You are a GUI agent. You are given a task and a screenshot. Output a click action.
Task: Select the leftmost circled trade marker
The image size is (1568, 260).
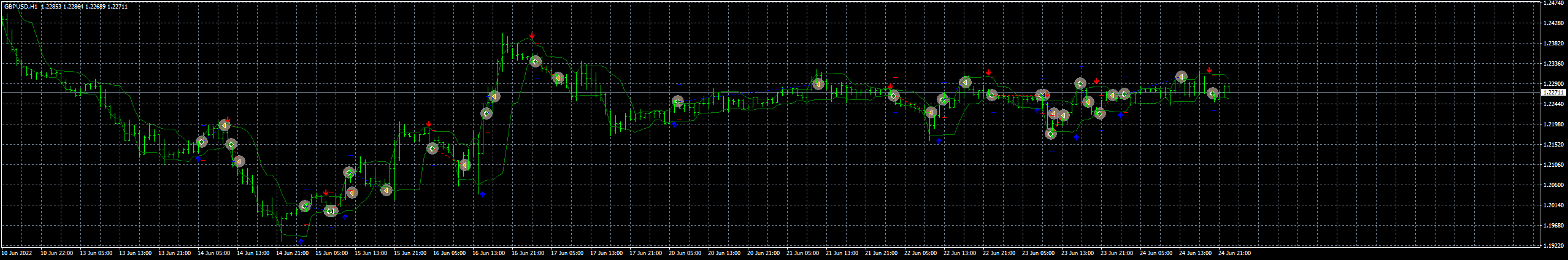[x=202, y=142]
